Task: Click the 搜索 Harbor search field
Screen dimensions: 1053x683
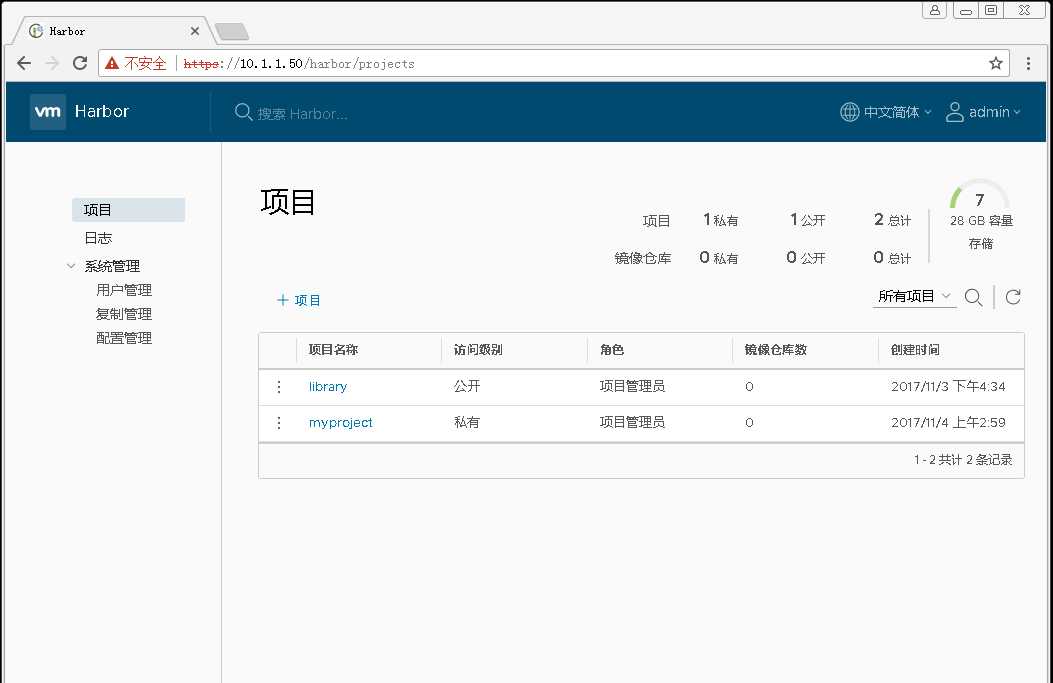Action: click(302, 113)
